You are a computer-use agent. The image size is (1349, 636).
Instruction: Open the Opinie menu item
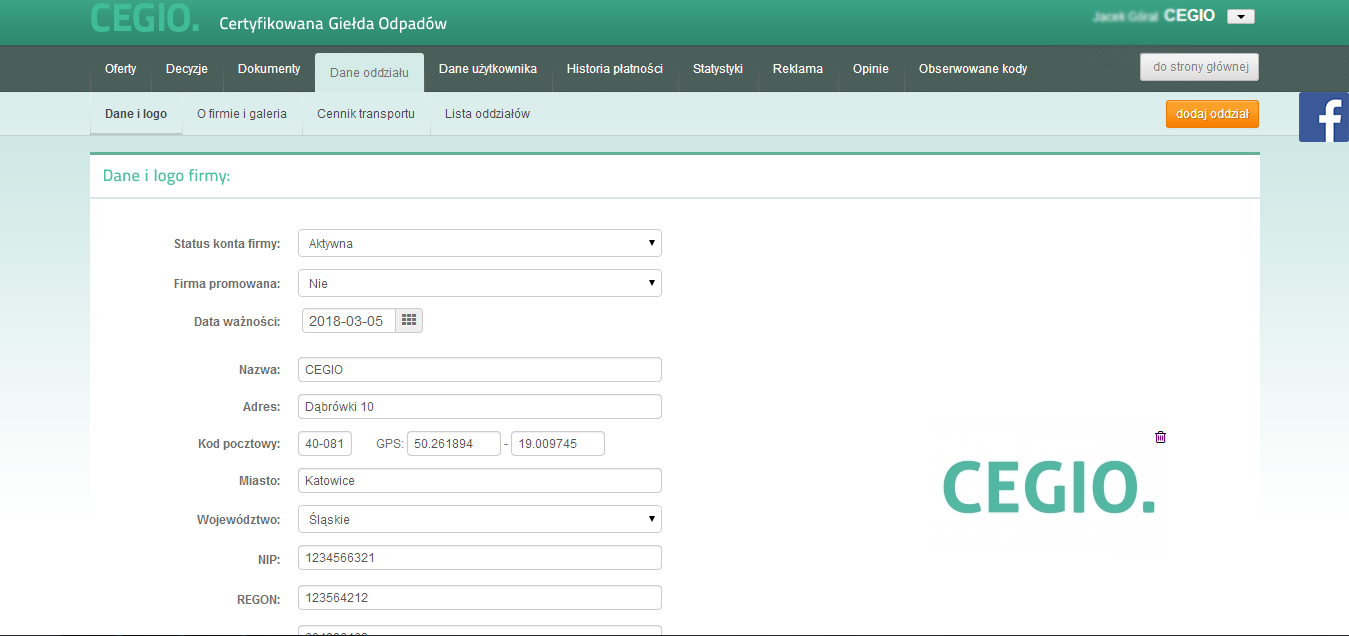pyautogui.click(x=871, y=69)
